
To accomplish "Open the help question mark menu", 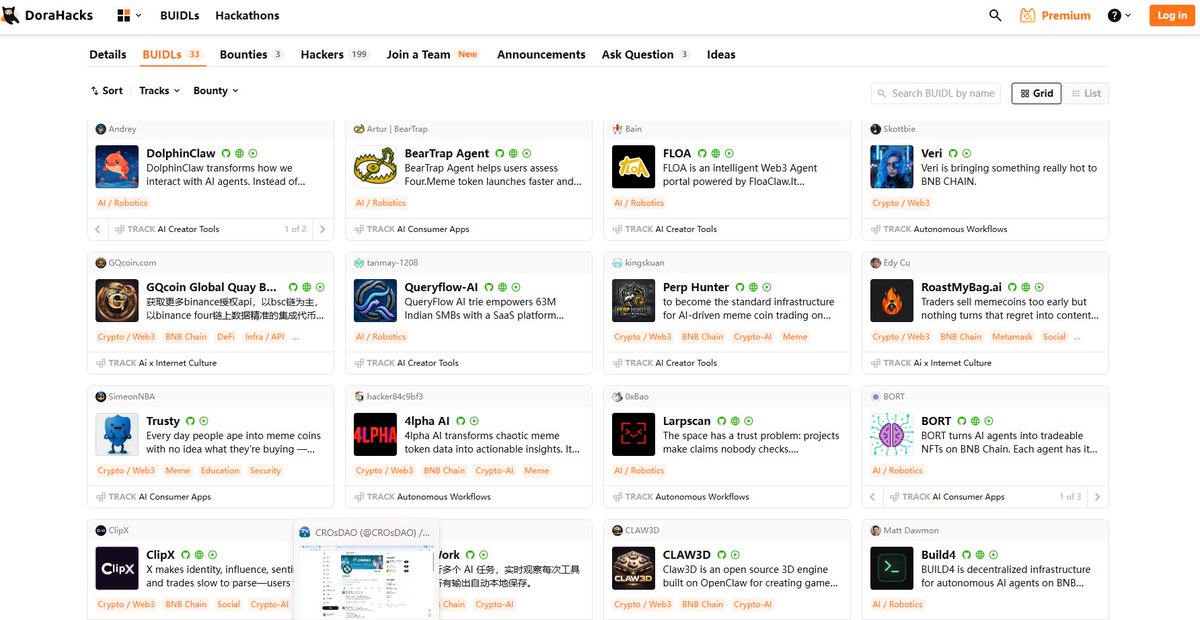I will (1120, 15).
